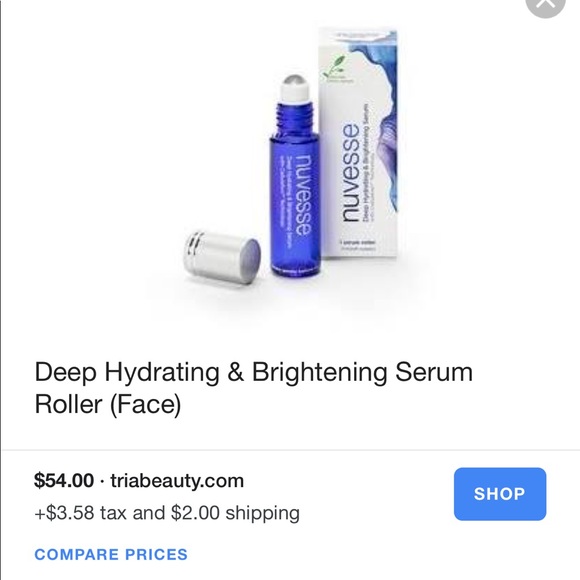
Task: Tap the +$3.58 tax amount
Action: click(64, 513)
